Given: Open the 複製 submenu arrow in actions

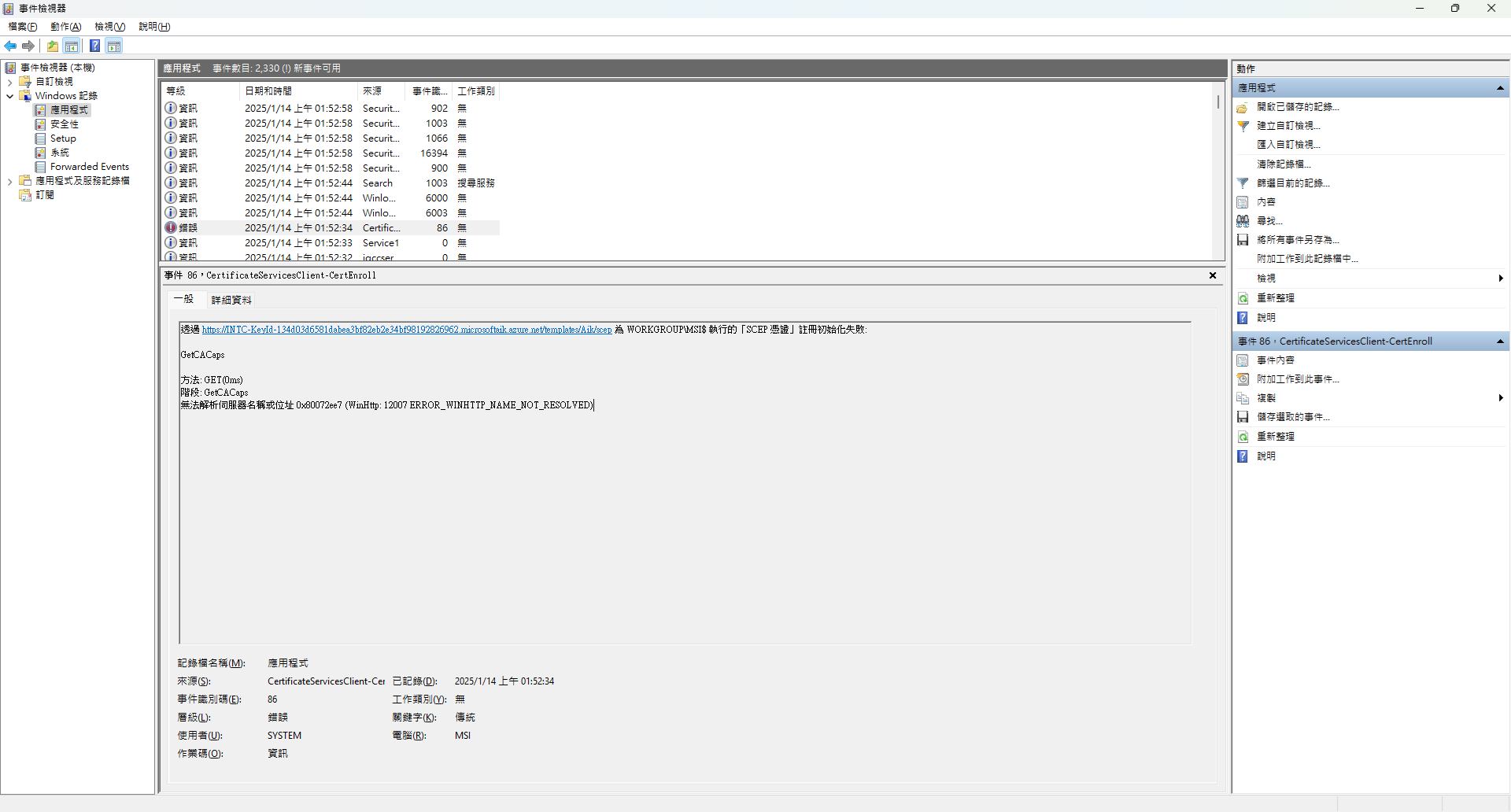Looking at the screenshot, I should (1501, 398).
